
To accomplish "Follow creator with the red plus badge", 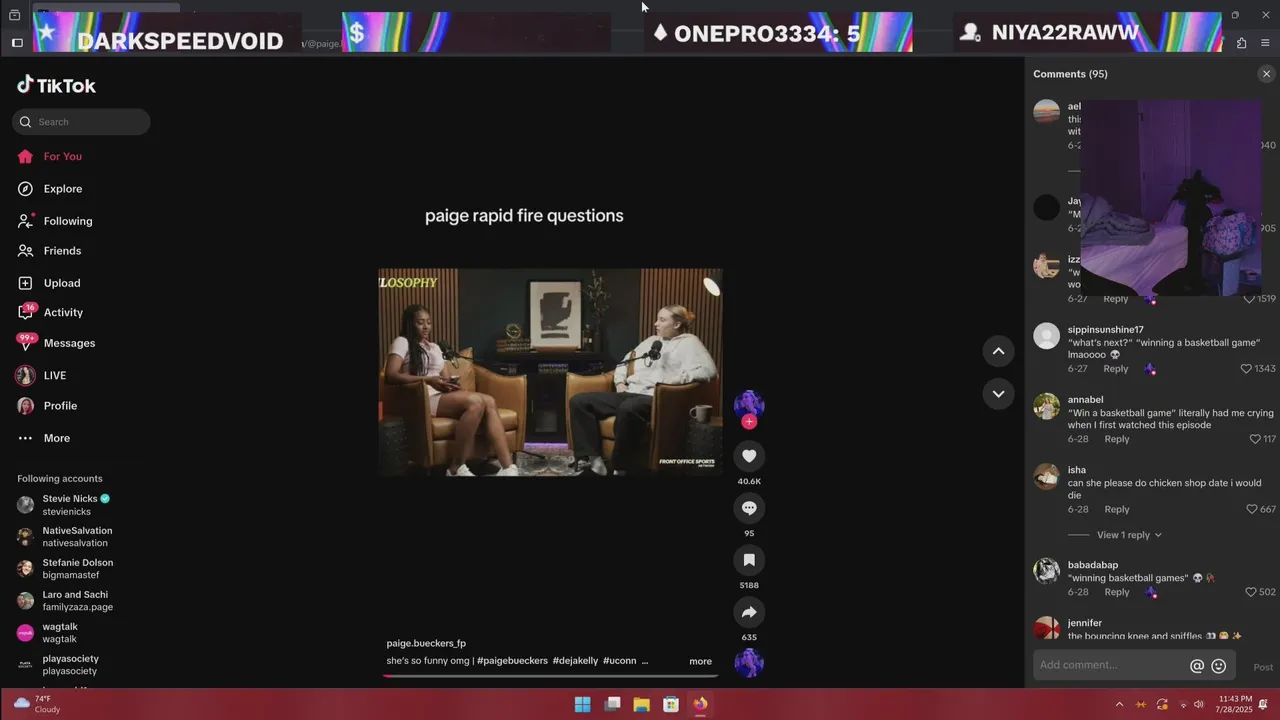I will (x=749, y=421).
